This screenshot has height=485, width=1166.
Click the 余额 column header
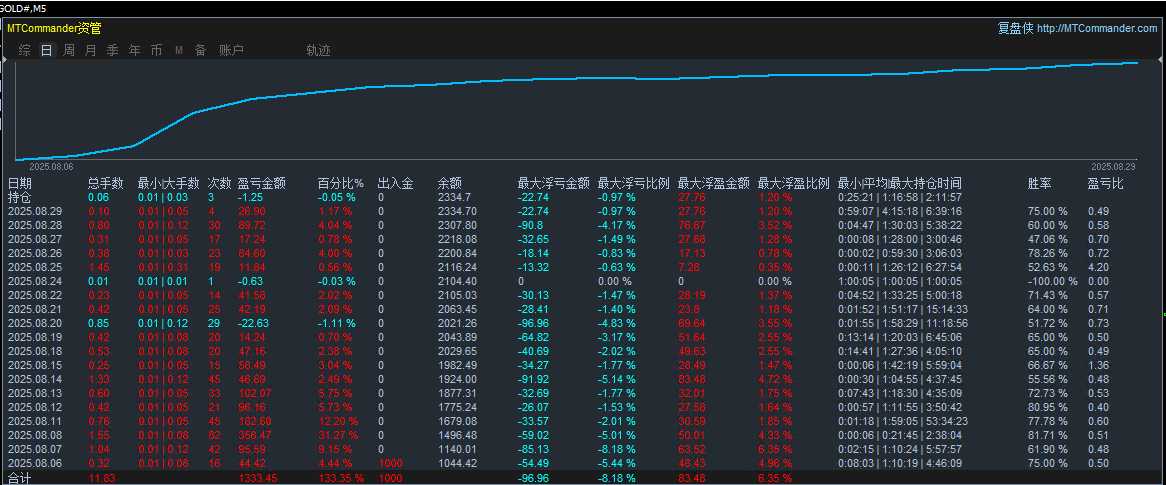click(x=450, y=184)
